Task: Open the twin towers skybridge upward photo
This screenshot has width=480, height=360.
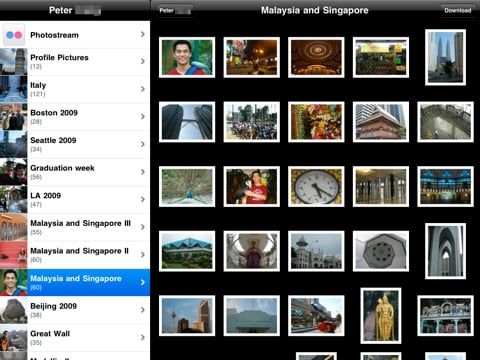Action: pyautogui.click(x=187, y=122)
